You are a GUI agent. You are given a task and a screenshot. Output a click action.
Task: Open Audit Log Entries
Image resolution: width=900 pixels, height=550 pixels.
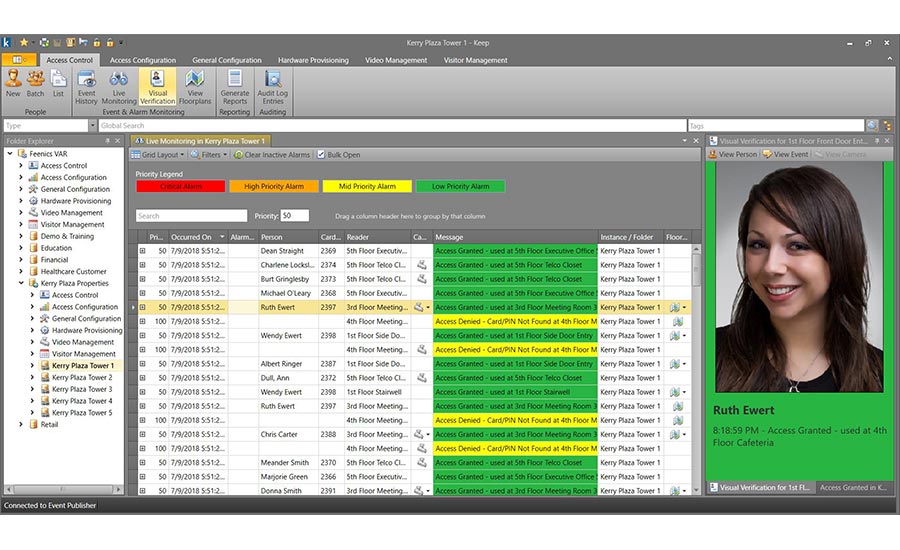coord(273,84)
